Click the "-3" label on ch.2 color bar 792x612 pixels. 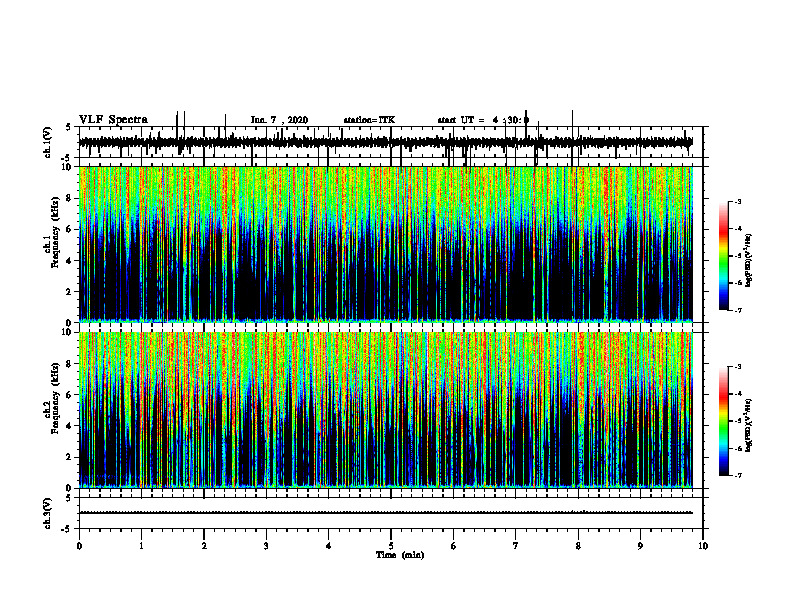(x=737, y=367)
